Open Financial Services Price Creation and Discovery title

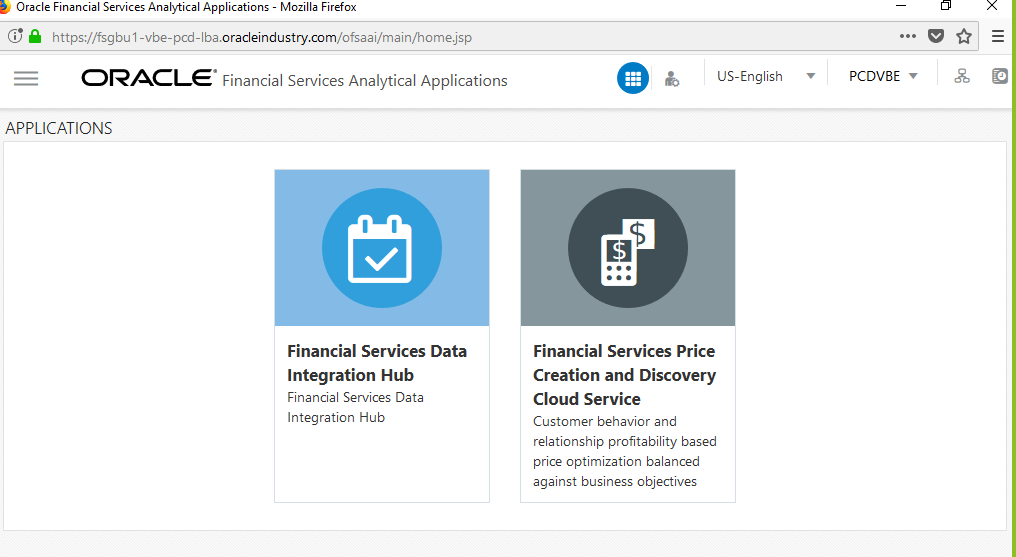(x=625, y=375)
